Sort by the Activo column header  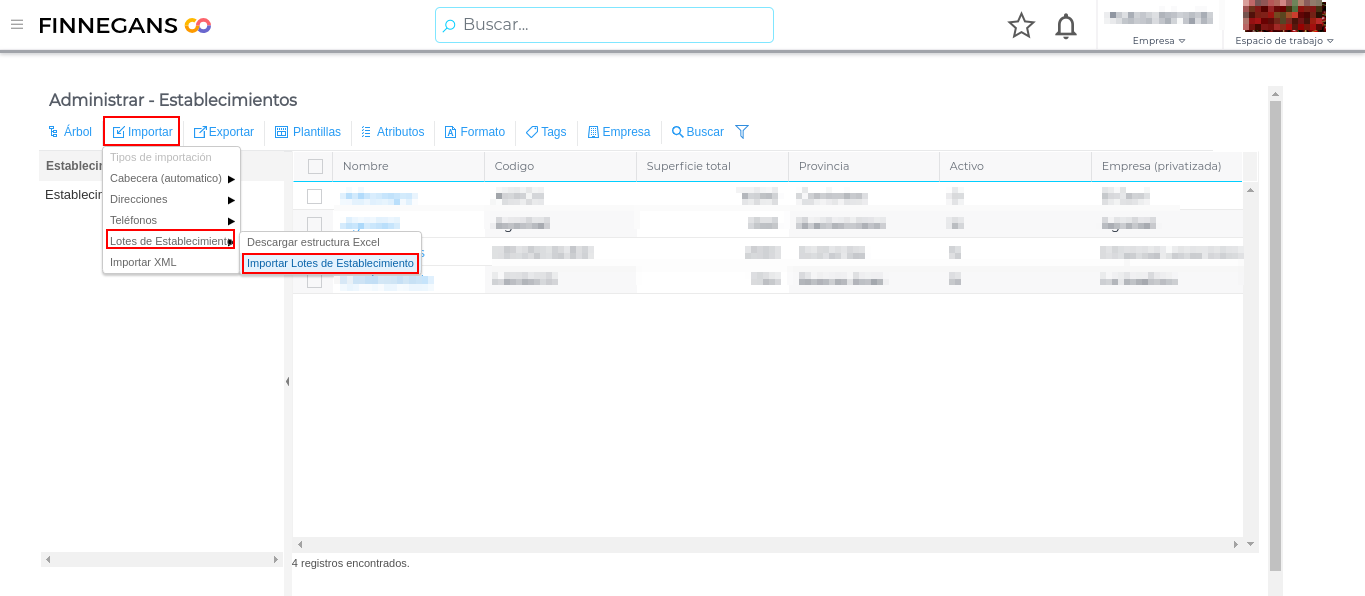(1015, 166)
